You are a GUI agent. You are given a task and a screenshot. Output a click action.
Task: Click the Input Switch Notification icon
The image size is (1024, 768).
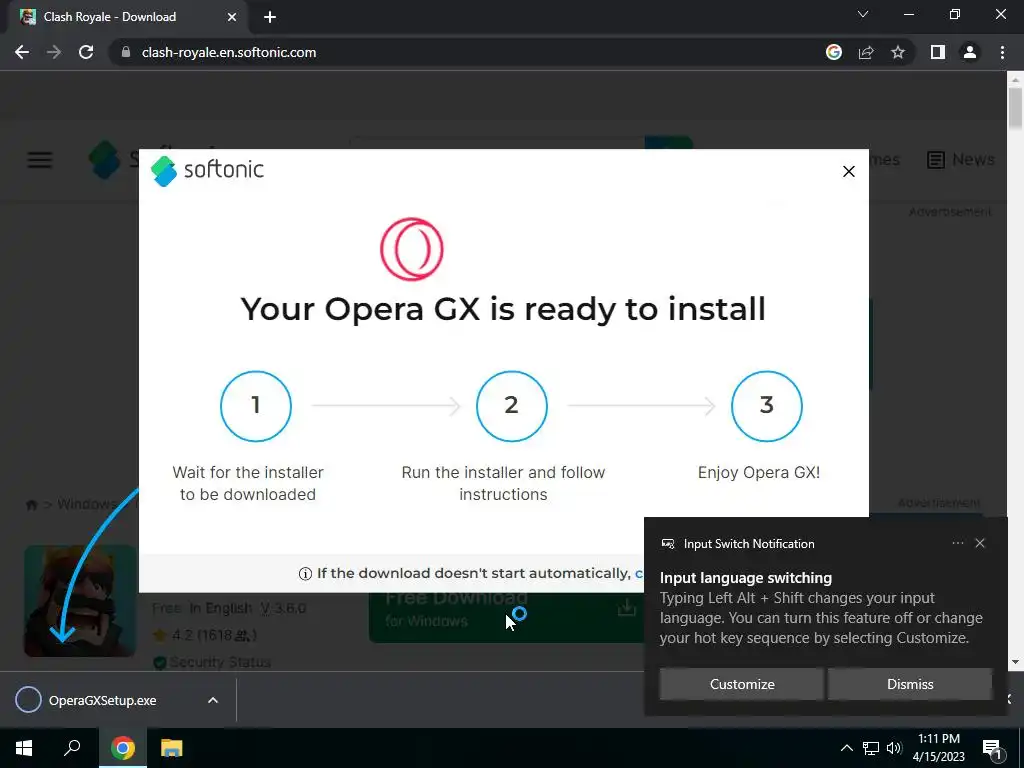click(667, 543)
